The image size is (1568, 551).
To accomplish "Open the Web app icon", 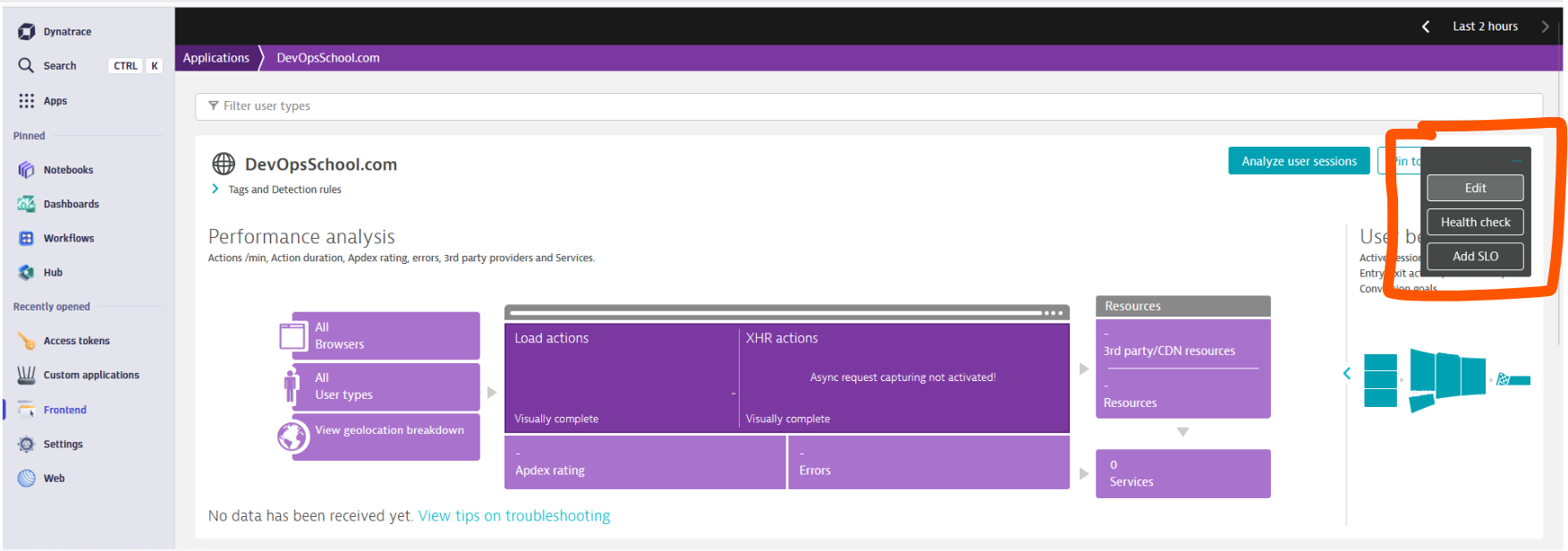I will [27, 479].
